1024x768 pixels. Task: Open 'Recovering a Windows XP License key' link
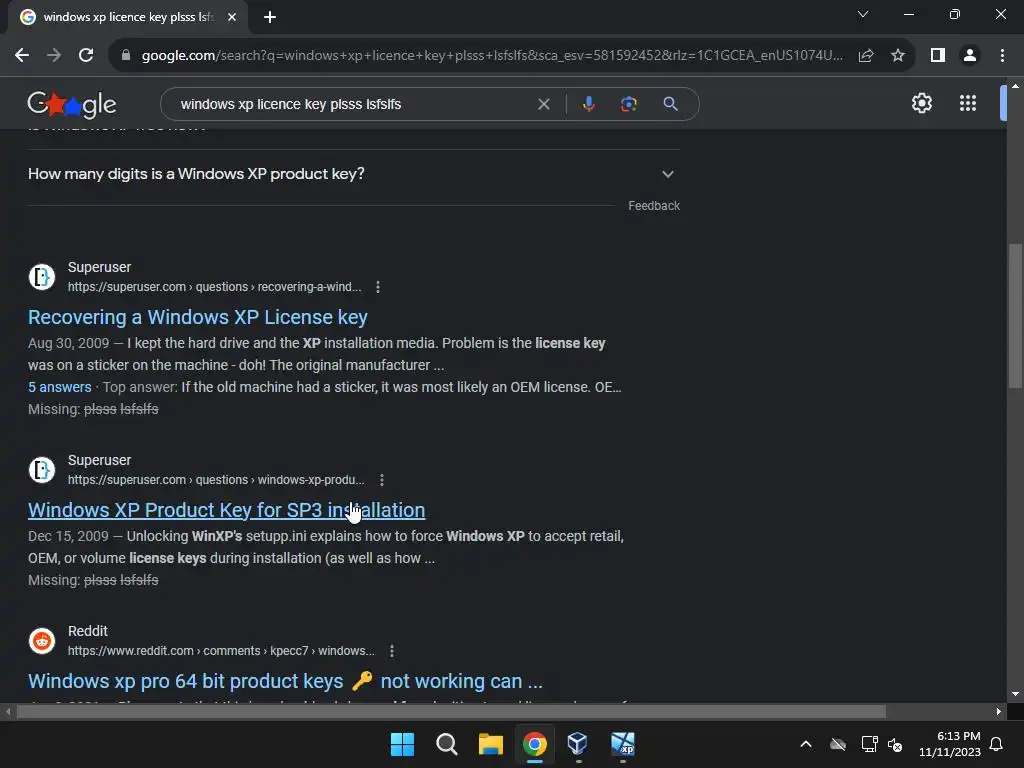pyautogui.click(x=198, y=317)
